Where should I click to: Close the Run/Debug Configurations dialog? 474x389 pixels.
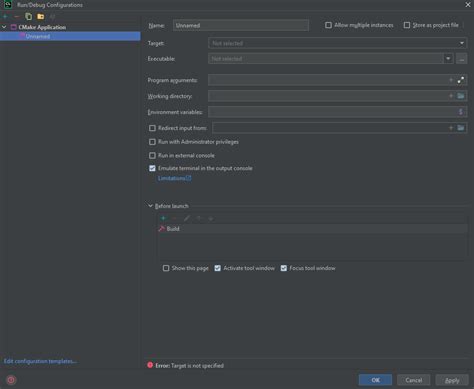[x=468, y=5]
